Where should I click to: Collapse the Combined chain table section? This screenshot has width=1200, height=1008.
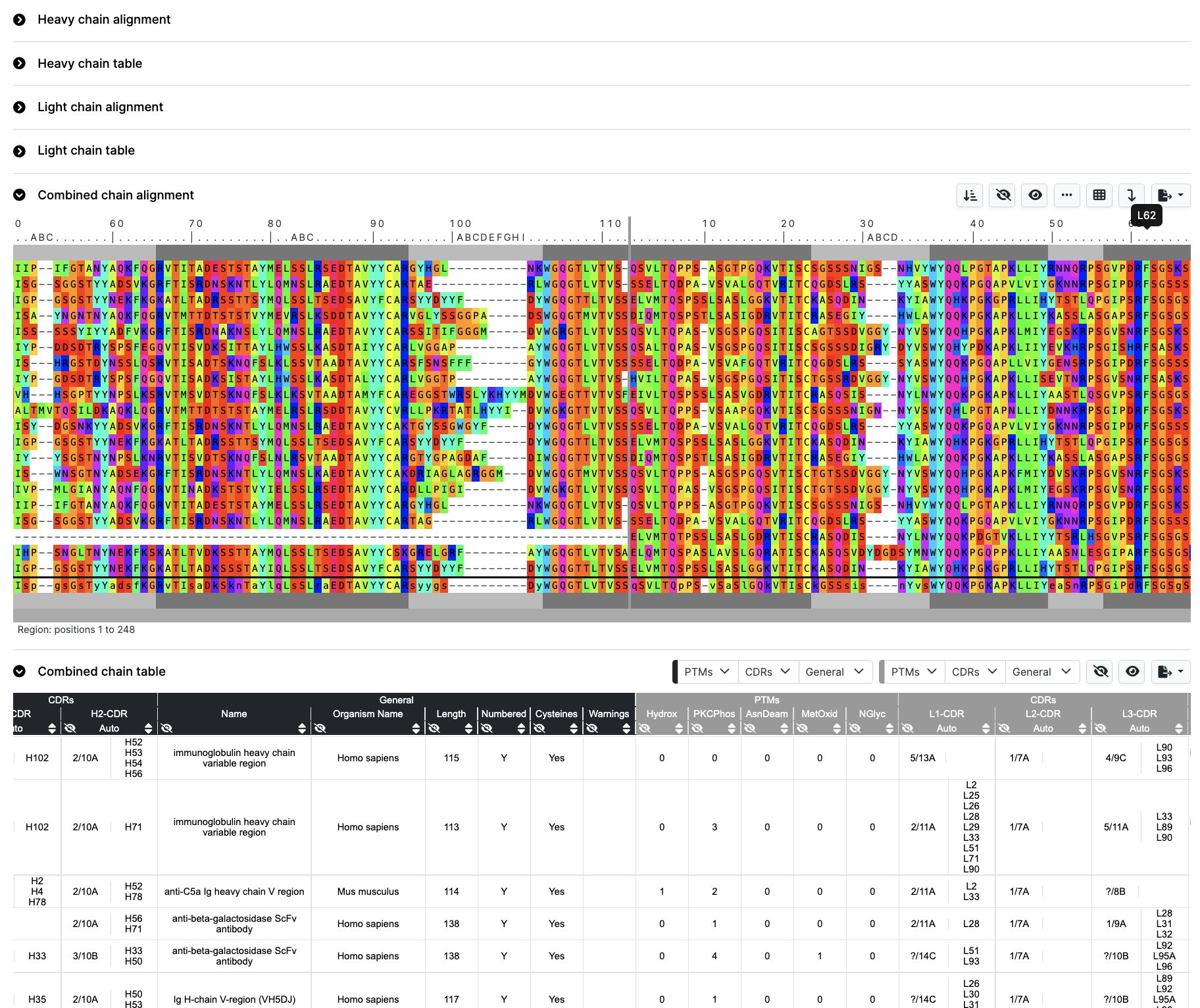click(x=20, y=671)
